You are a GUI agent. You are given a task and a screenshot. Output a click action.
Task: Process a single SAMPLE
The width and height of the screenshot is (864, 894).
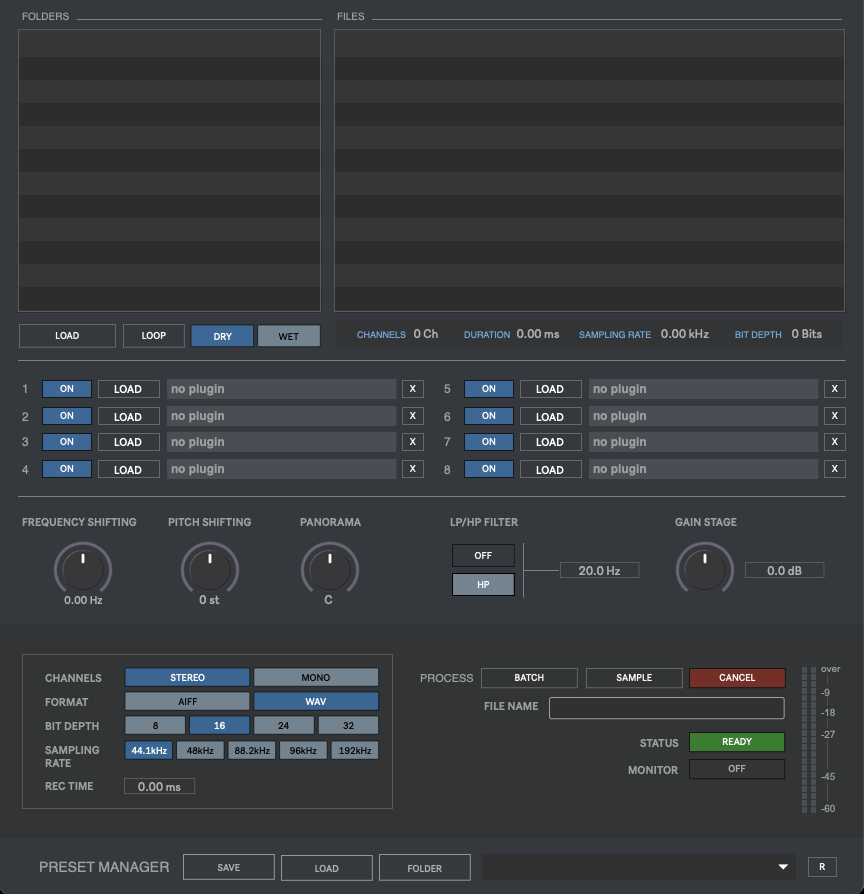click(633, 677)
